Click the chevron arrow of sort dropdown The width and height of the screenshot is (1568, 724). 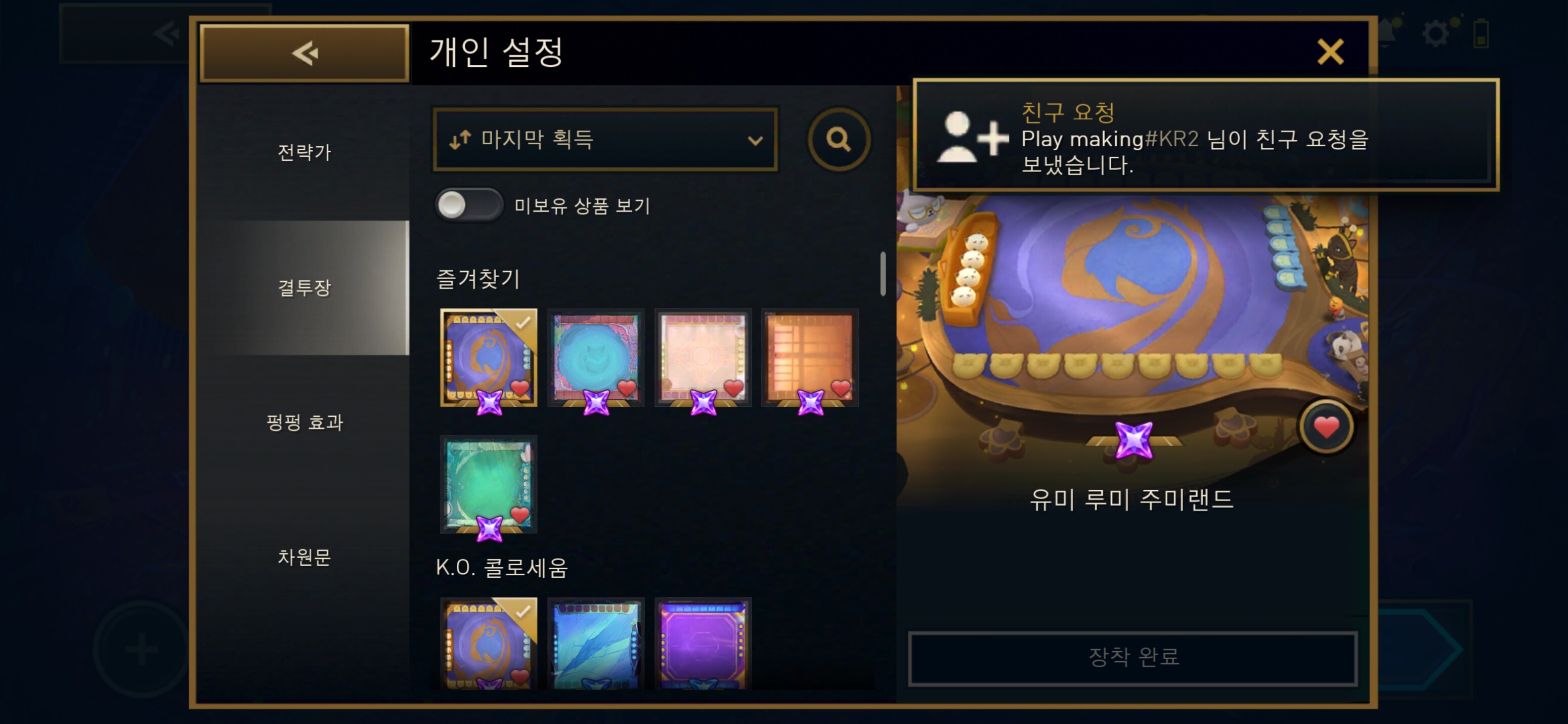point(755,141)
